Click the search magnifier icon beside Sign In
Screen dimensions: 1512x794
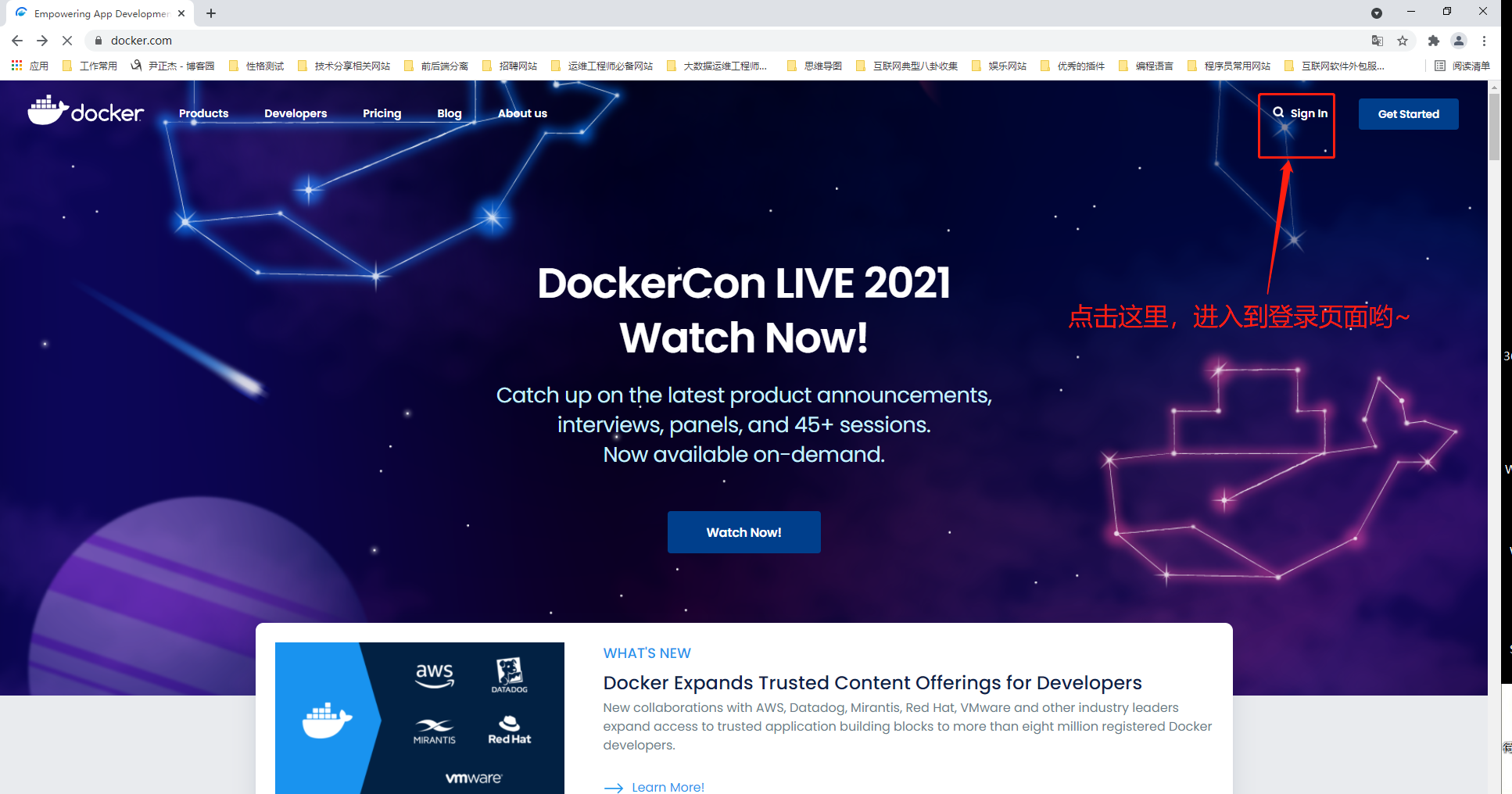(1278, 113)
